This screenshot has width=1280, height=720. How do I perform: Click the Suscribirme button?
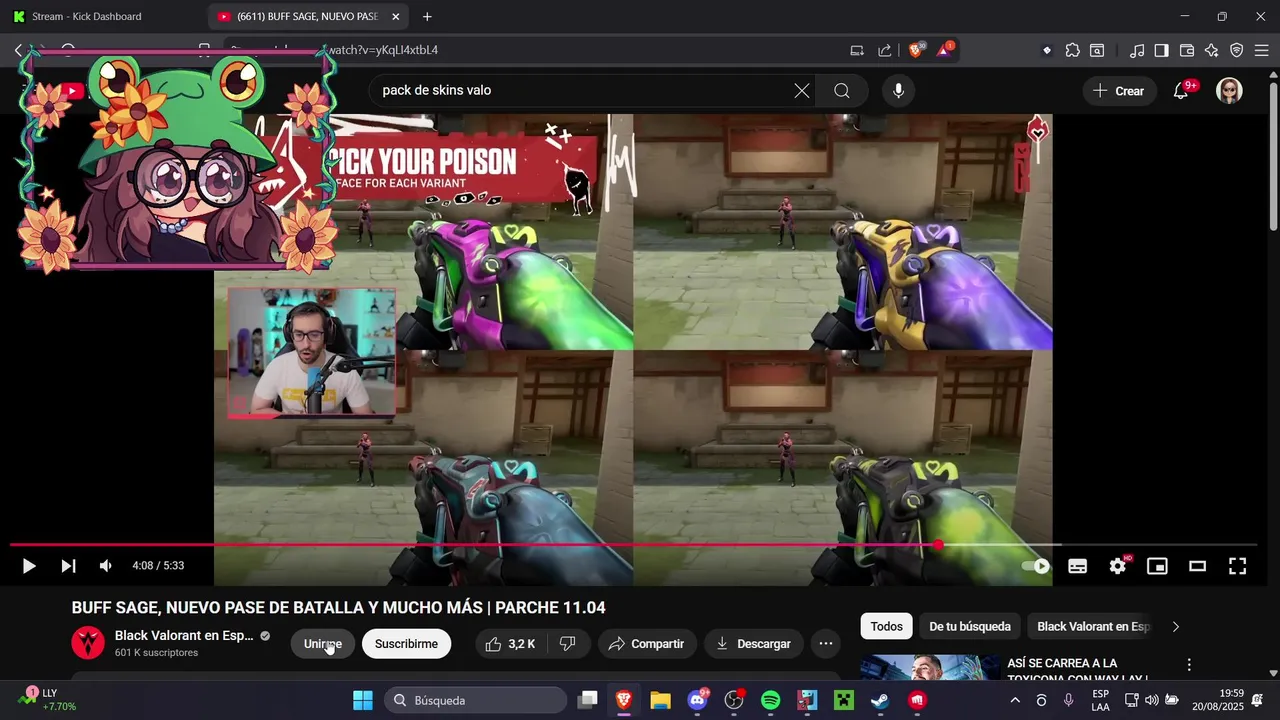click(406, 644)
